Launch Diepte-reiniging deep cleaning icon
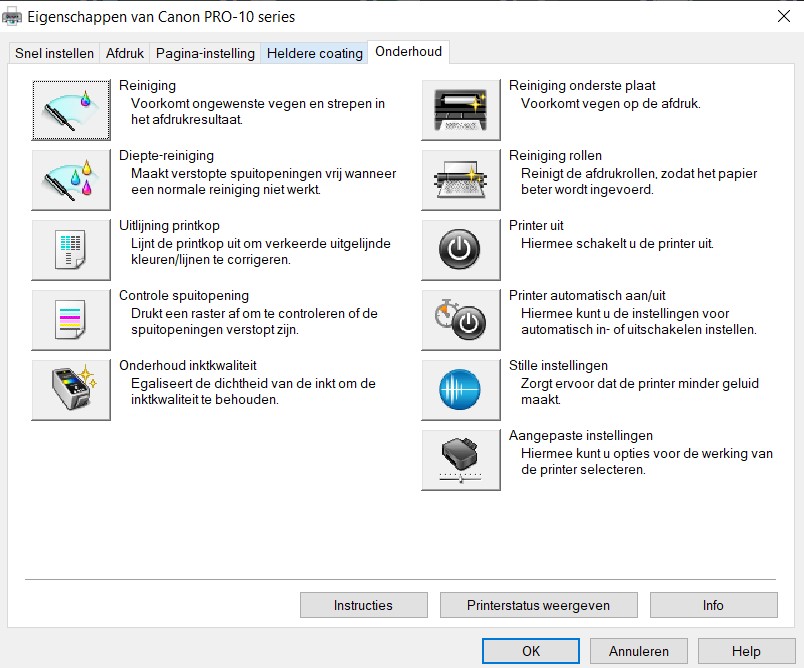 (71, 180)
